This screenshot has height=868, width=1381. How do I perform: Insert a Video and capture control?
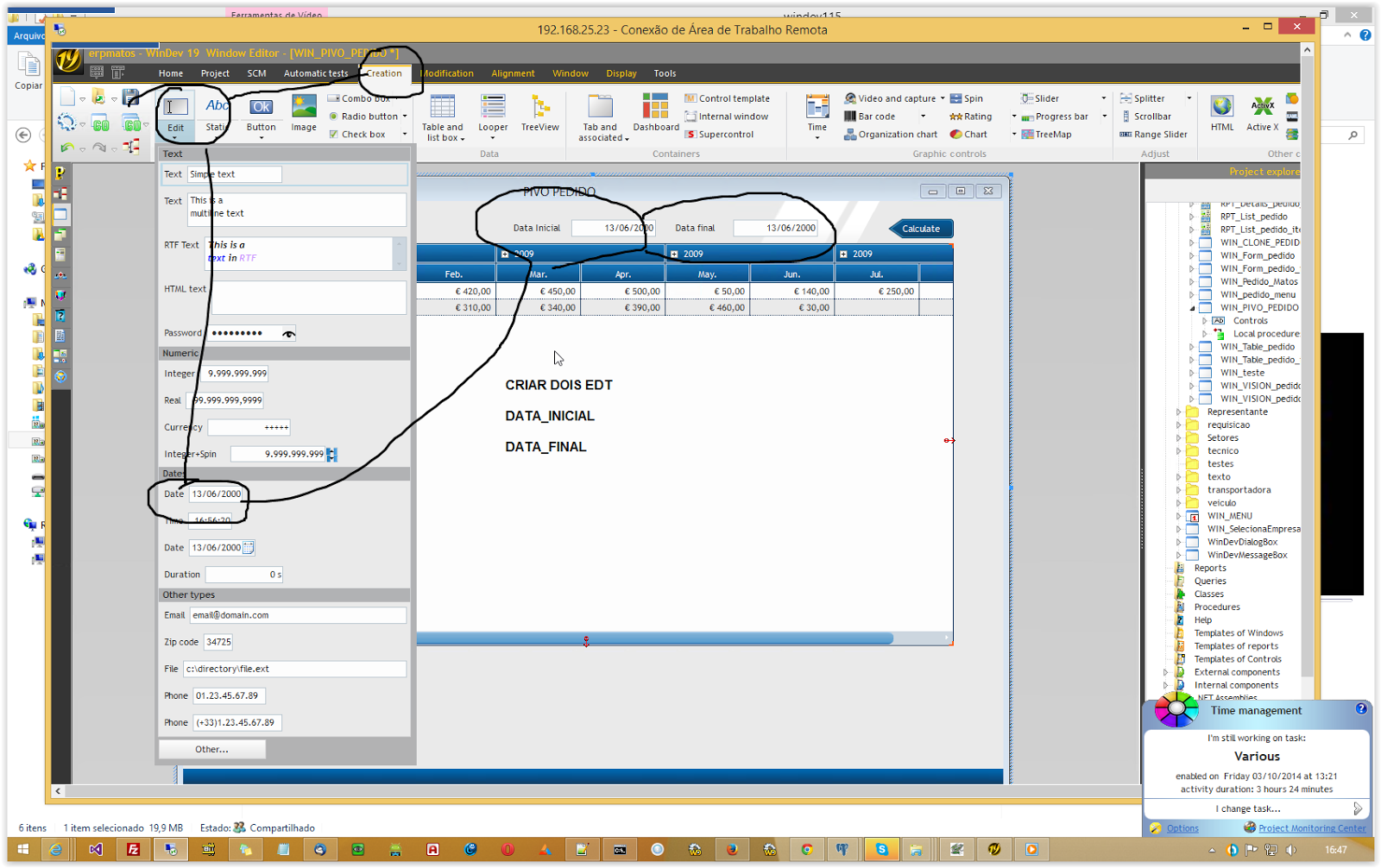coord(889,98)
